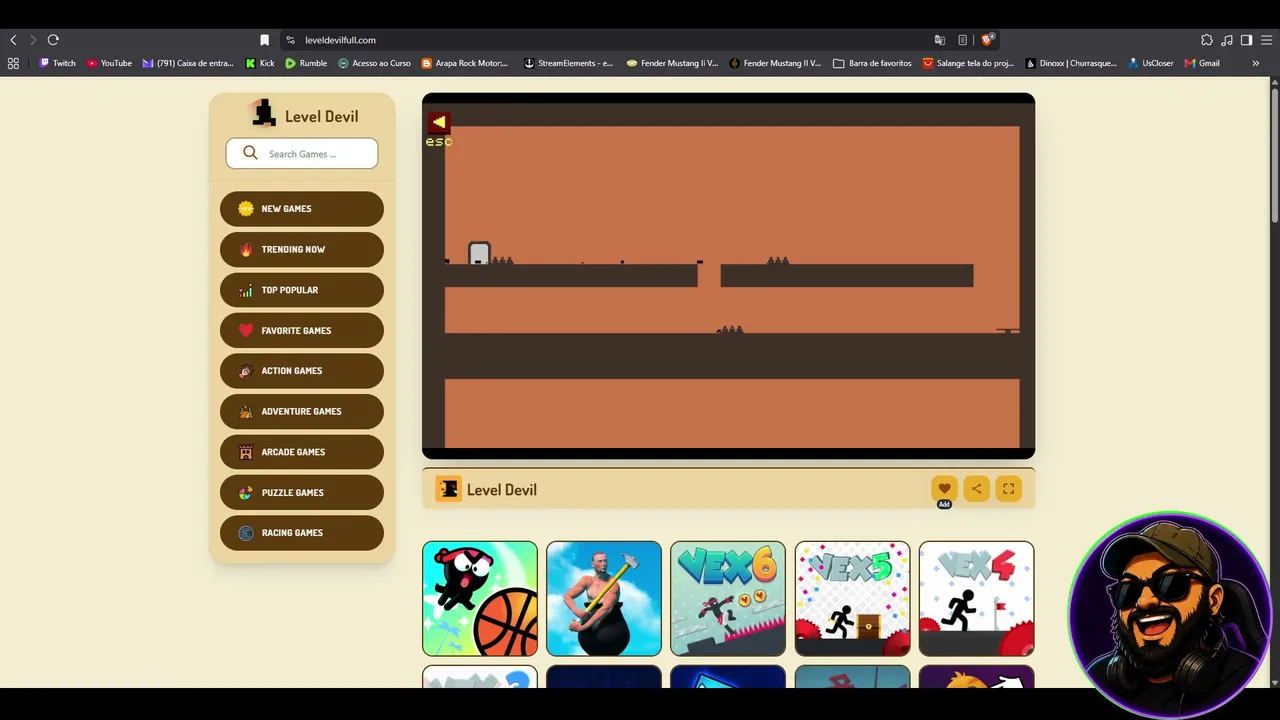Screen dimensions: 1280x720
Task: Open the Adventure Games category
Action: (302, 411)
